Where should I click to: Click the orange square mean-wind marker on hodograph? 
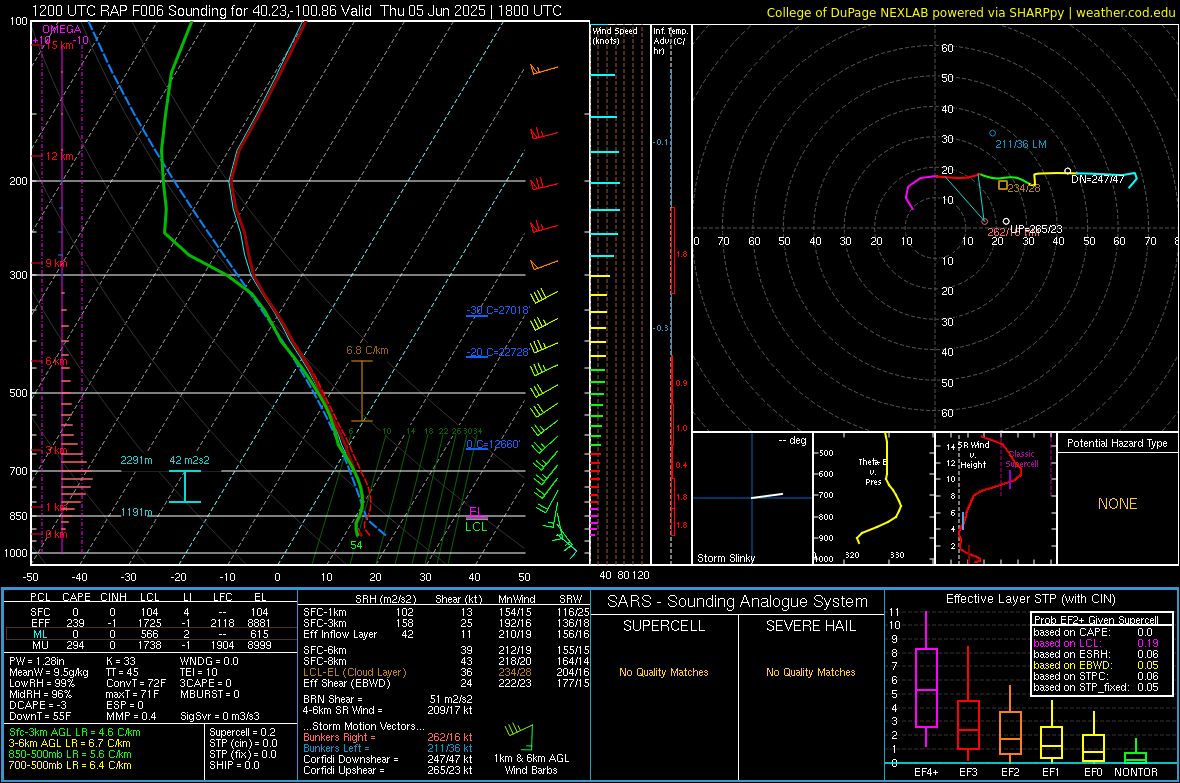[1002, 184]
